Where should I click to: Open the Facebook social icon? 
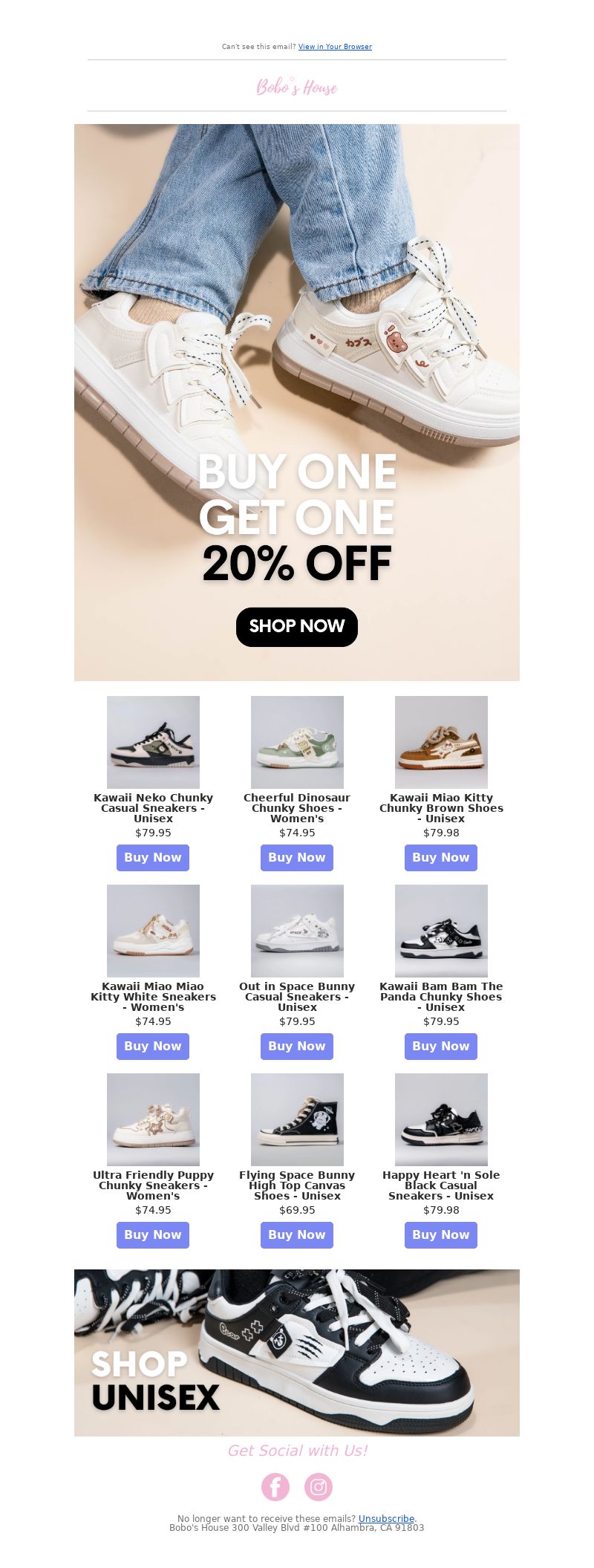275,1486
